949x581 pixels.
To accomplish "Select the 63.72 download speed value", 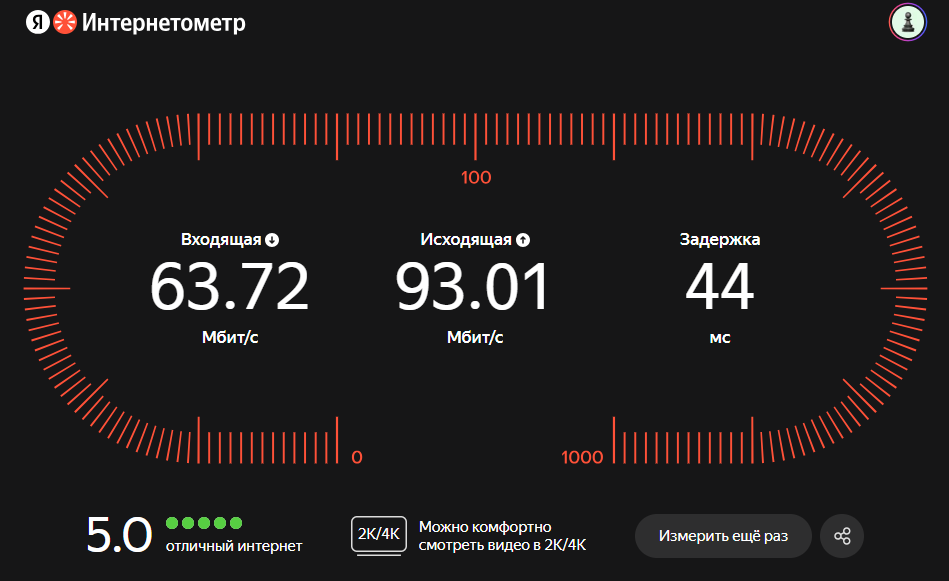I will 229,286.
